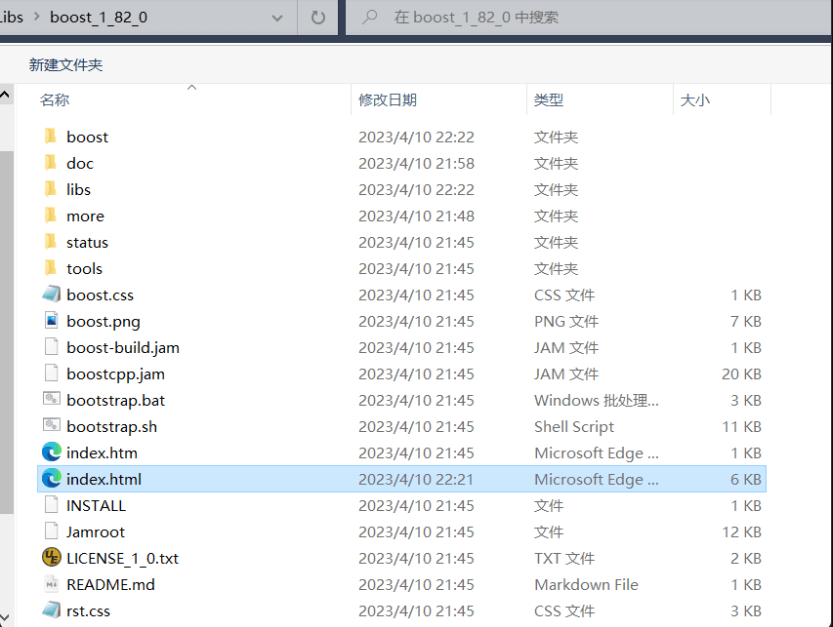
Task: Select the file name README.md
Action: pyautogui.click(x=110, y=584)
